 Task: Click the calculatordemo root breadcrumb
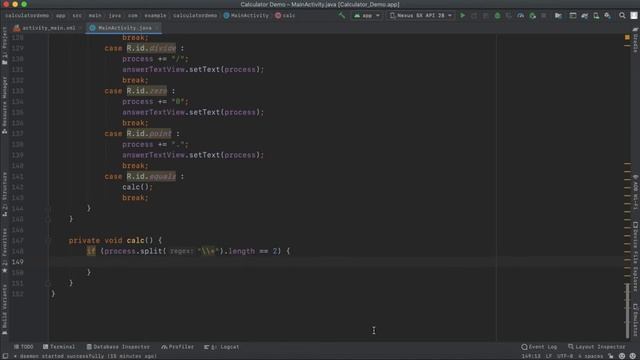27,16
